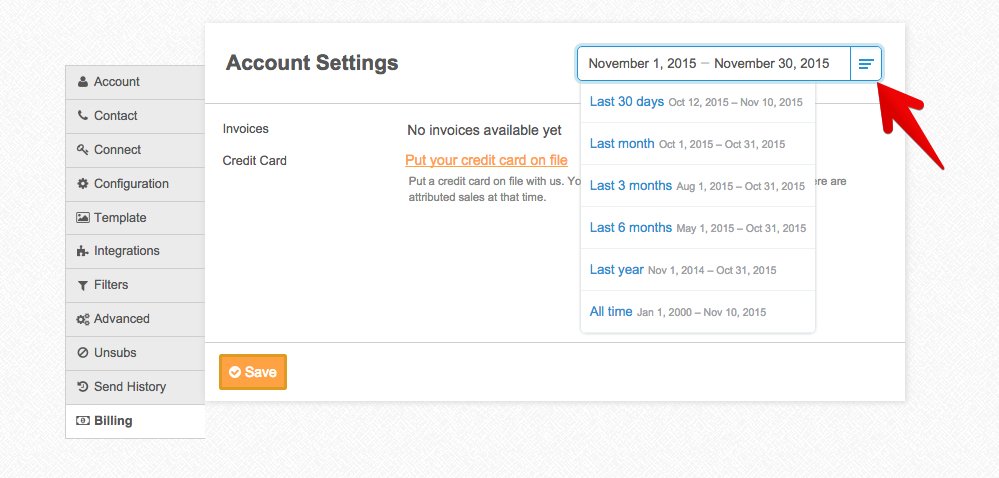
Task: Choose the Last 30 days preset
Action: (x=627, y=102)
